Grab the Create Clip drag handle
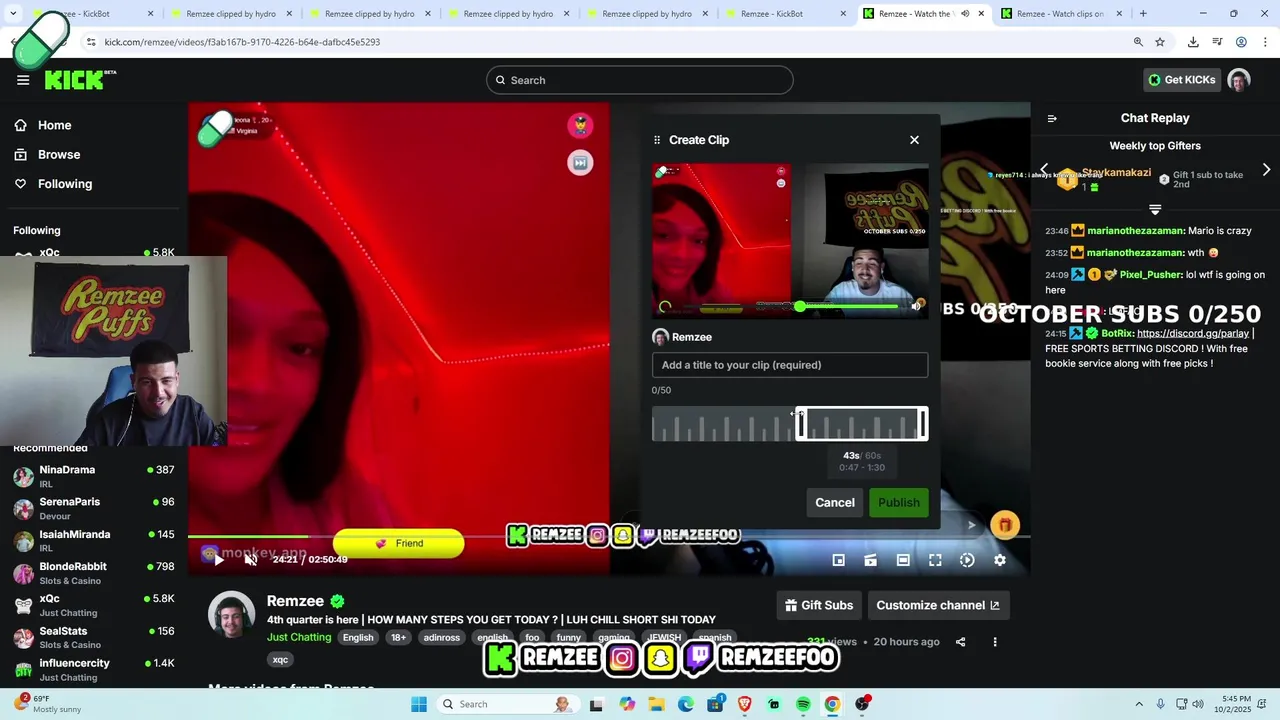 click(657, 140)
